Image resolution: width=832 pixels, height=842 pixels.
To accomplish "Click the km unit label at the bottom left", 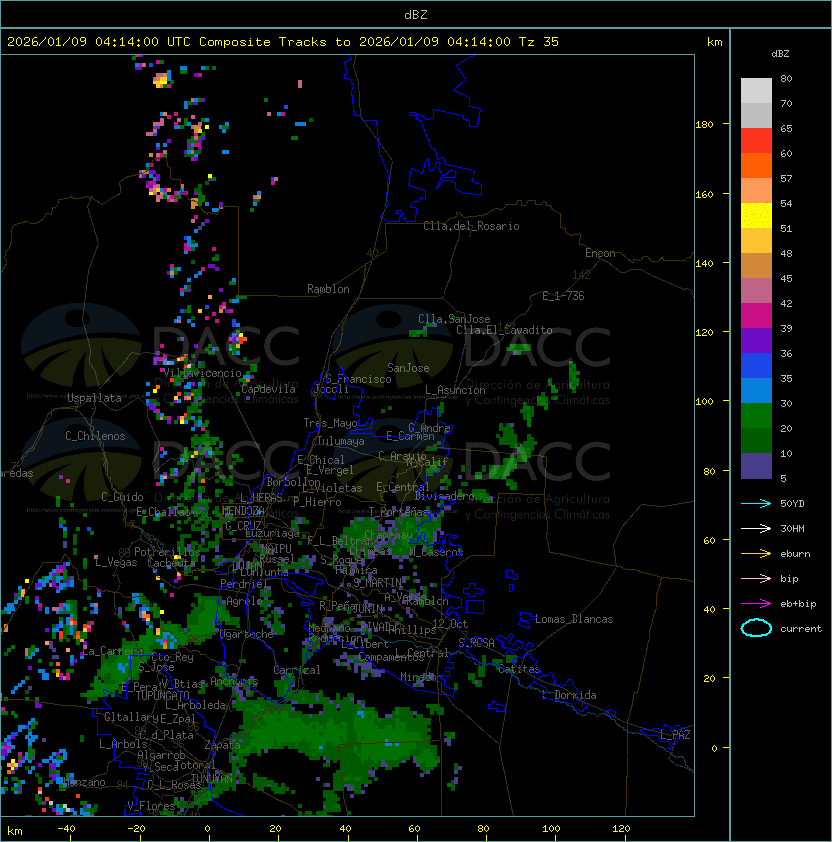I will point(15,831).
